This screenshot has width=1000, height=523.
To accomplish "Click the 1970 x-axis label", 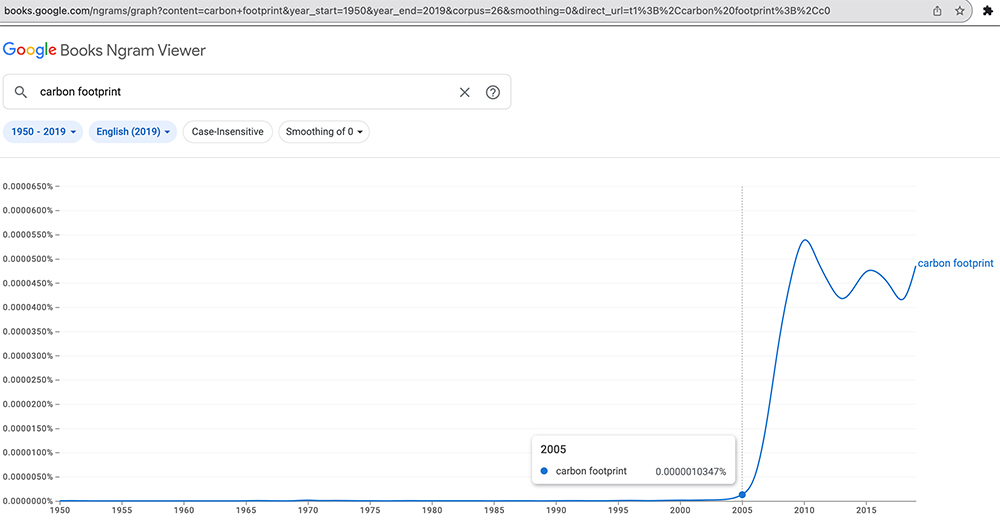I will [x=308, y=510].
